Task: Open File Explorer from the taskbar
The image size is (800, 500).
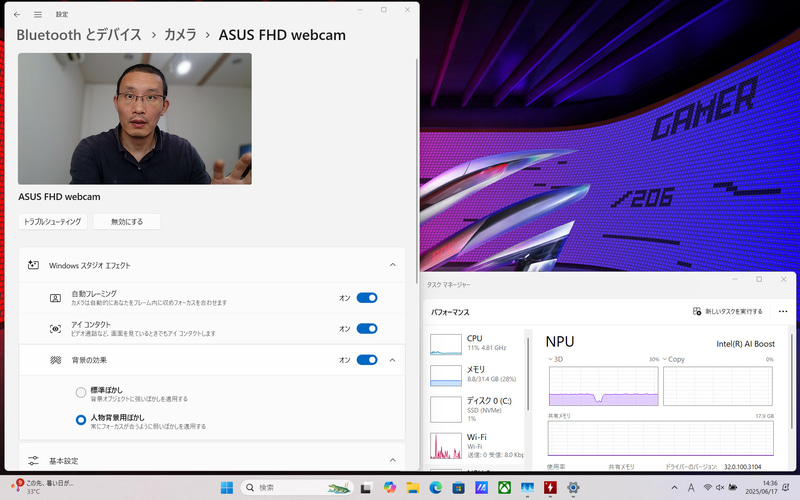Action: click(x=412, y=488)
